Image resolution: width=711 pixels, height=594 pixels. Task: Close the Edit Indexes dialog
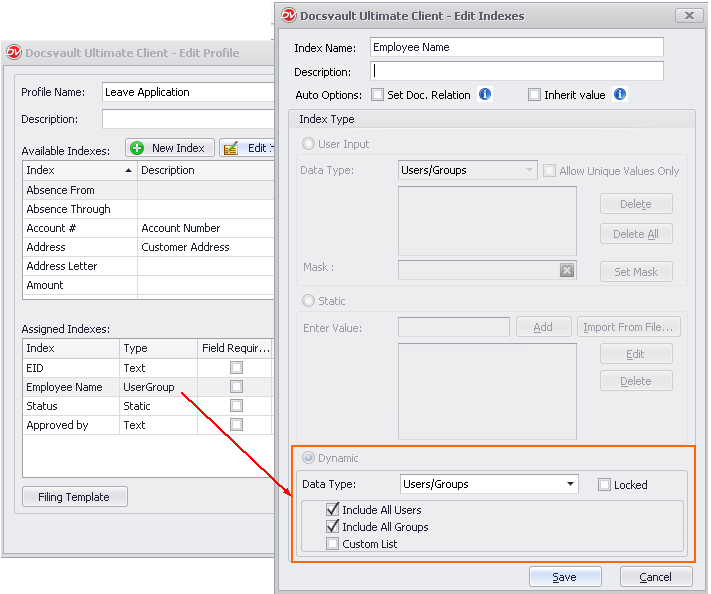[x=689, y=15]
